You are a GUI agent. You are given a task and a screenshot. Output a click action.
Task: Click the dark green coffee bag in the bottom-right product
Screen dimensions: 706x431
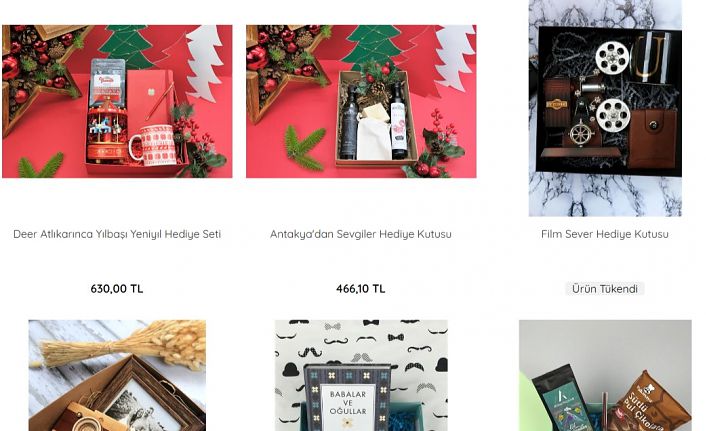point(564,401)
